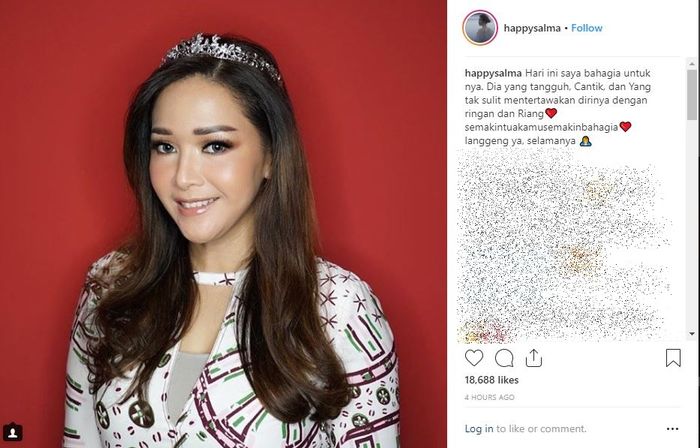
Task: Click the first red heart emoji in the caption
Action: (551, 113)
